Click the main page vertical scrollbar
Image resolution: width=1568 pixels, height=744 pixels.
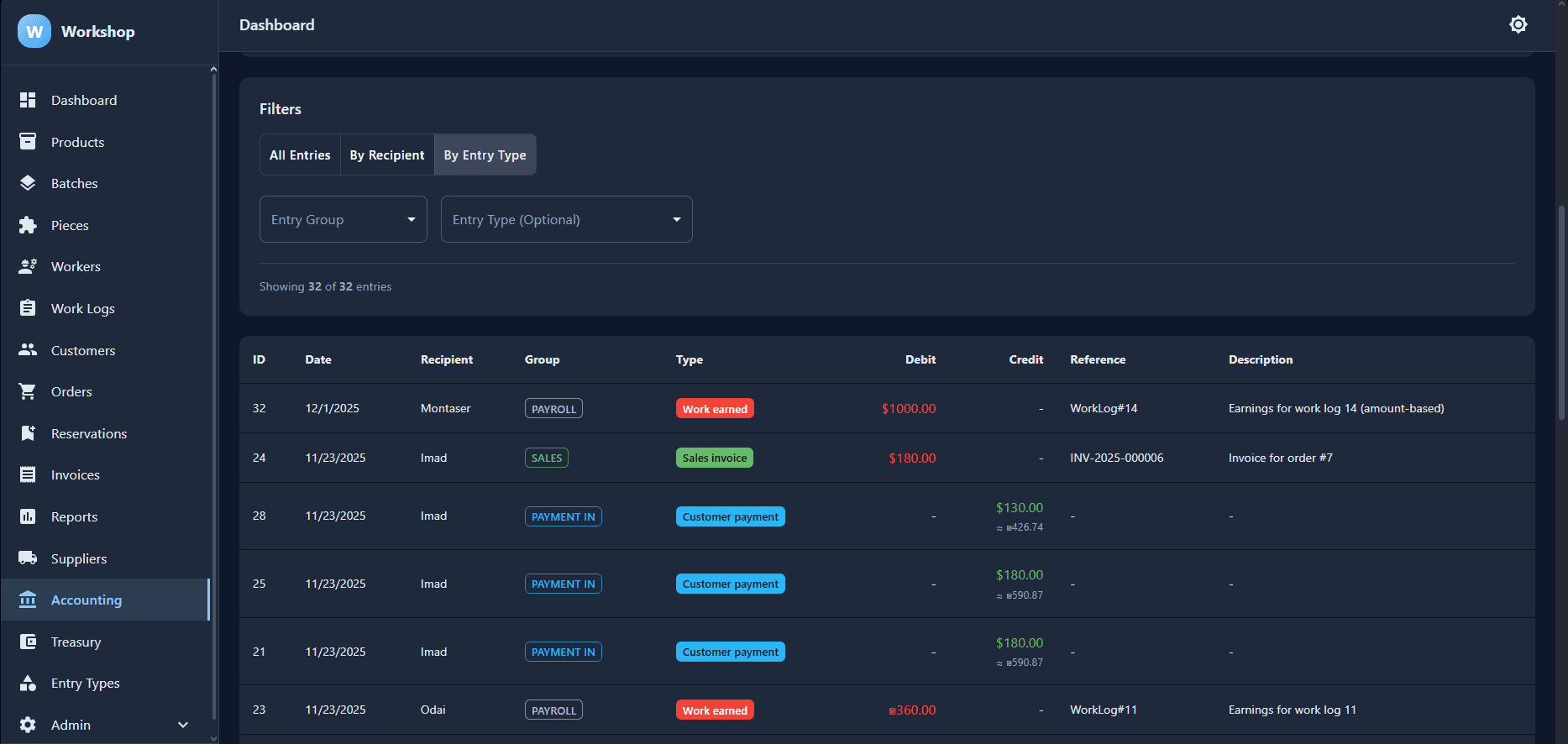tap(1562, 311)
